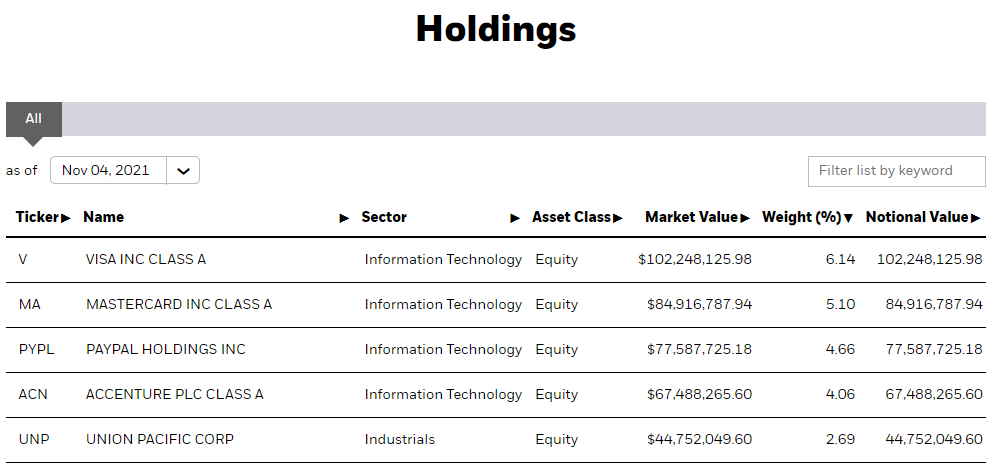Click VISA INC CLASS A name
Screen dimensions: 995x470
(x=146, y=259)
